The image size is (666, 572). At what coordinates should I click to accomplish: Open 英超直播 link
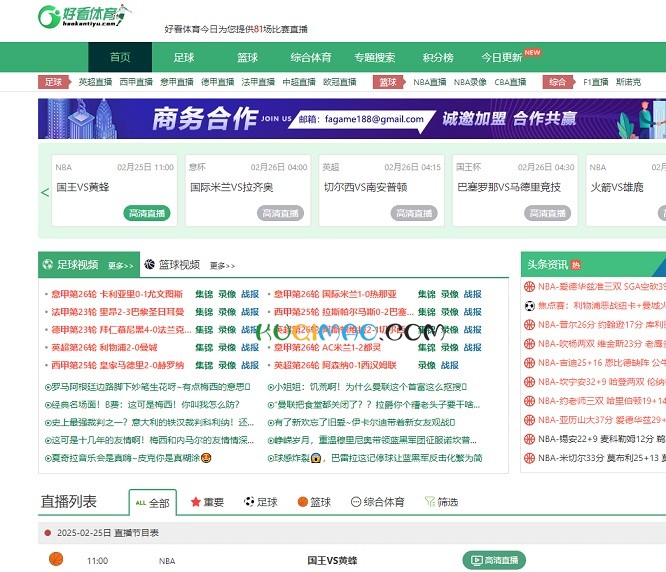pyautogui.click(x=95, y=82)
